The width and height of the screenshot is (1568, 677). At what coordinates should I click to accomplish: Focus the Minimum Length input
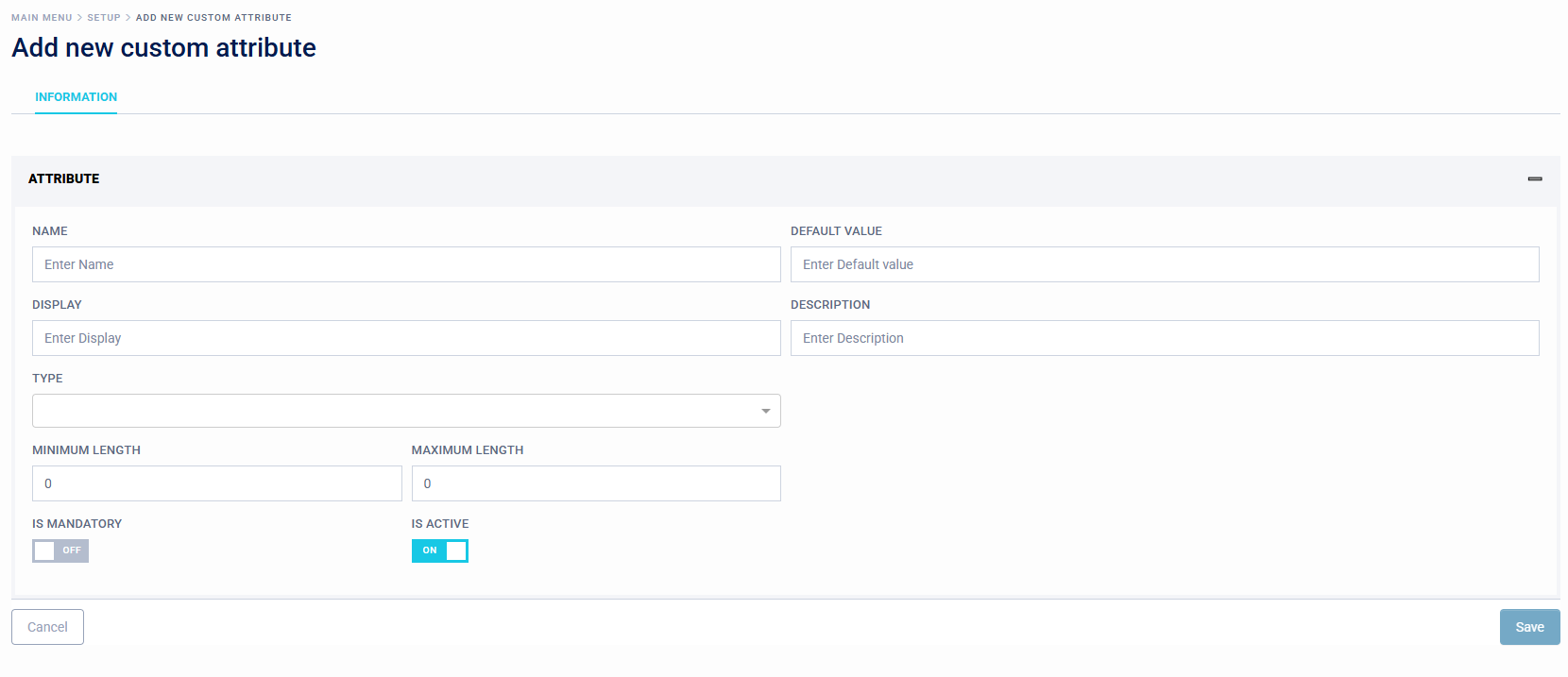[x=216, y=483]
